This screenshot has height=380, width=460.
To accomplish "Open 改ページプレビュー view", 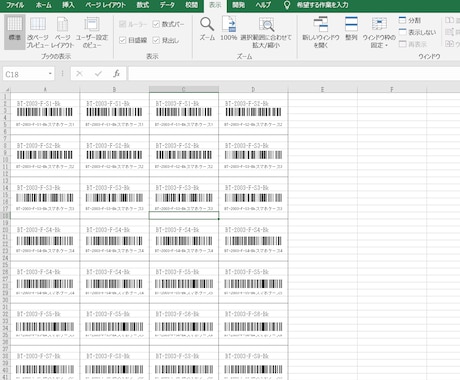I will [x=38, y=32].
